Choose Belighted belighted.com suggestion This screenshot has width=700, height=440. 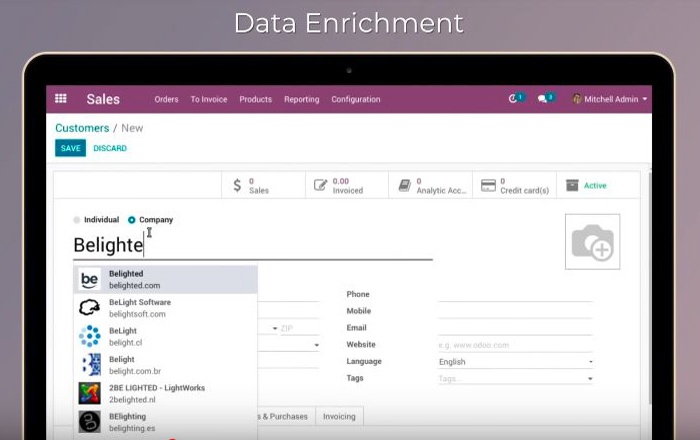point(165,279)
